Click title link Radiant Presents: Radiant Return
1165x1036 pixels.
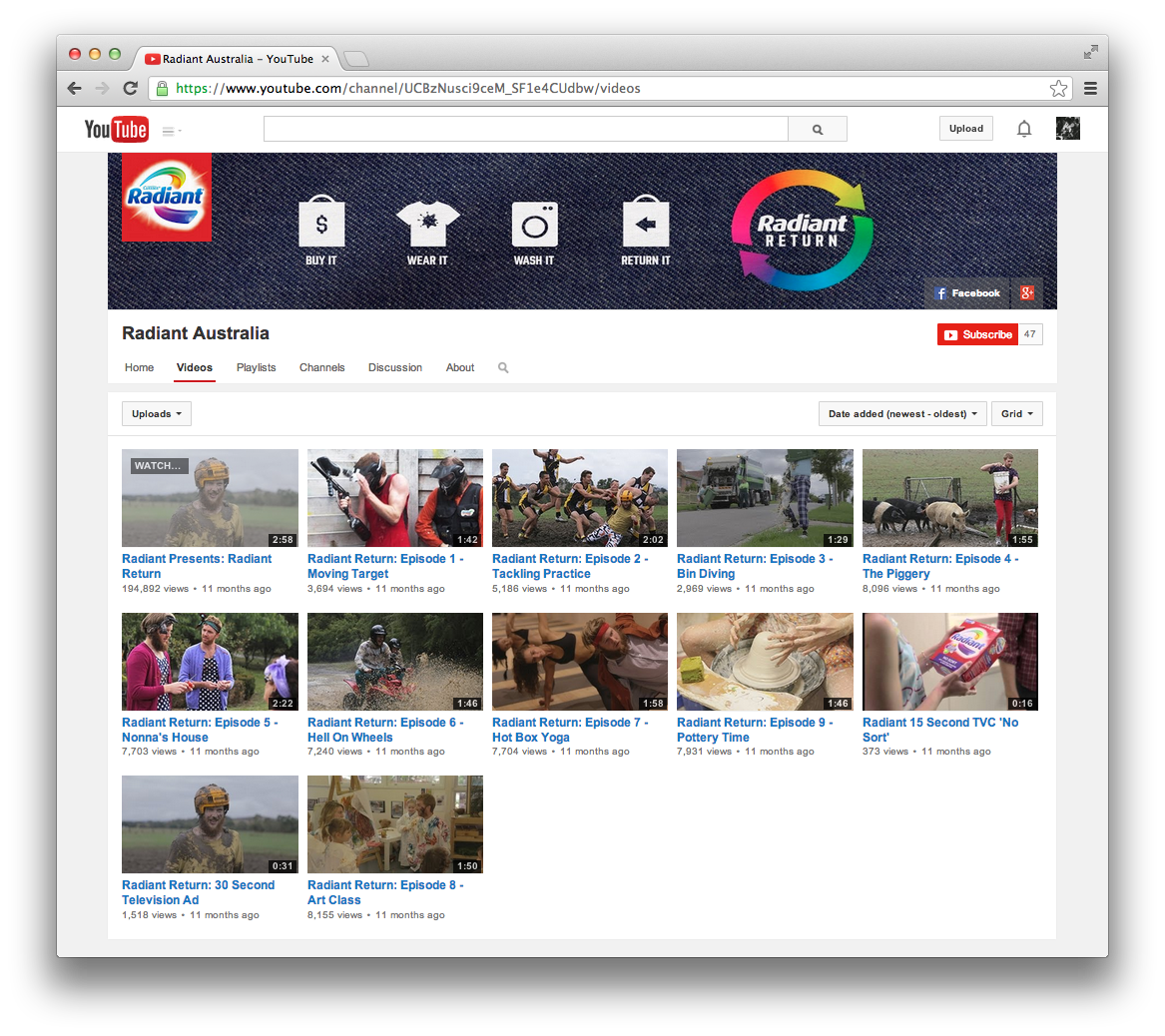click(x=197, y=566)
